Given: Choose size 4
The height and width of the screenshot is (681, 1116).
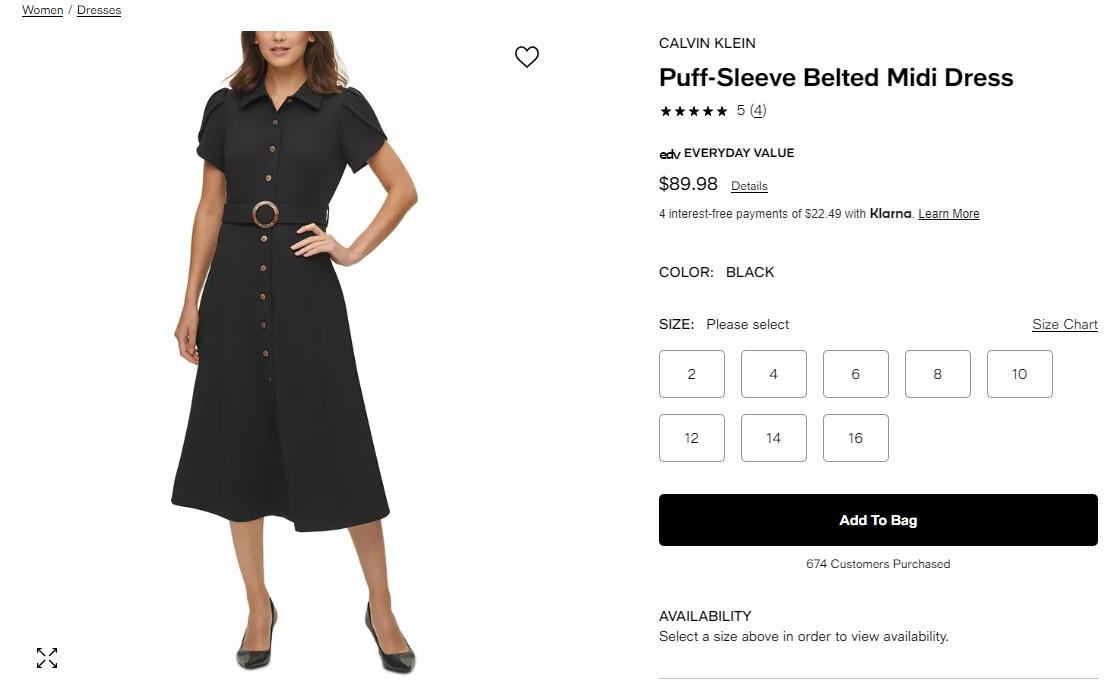Looking at the screenshot, I should coord(773,374).
